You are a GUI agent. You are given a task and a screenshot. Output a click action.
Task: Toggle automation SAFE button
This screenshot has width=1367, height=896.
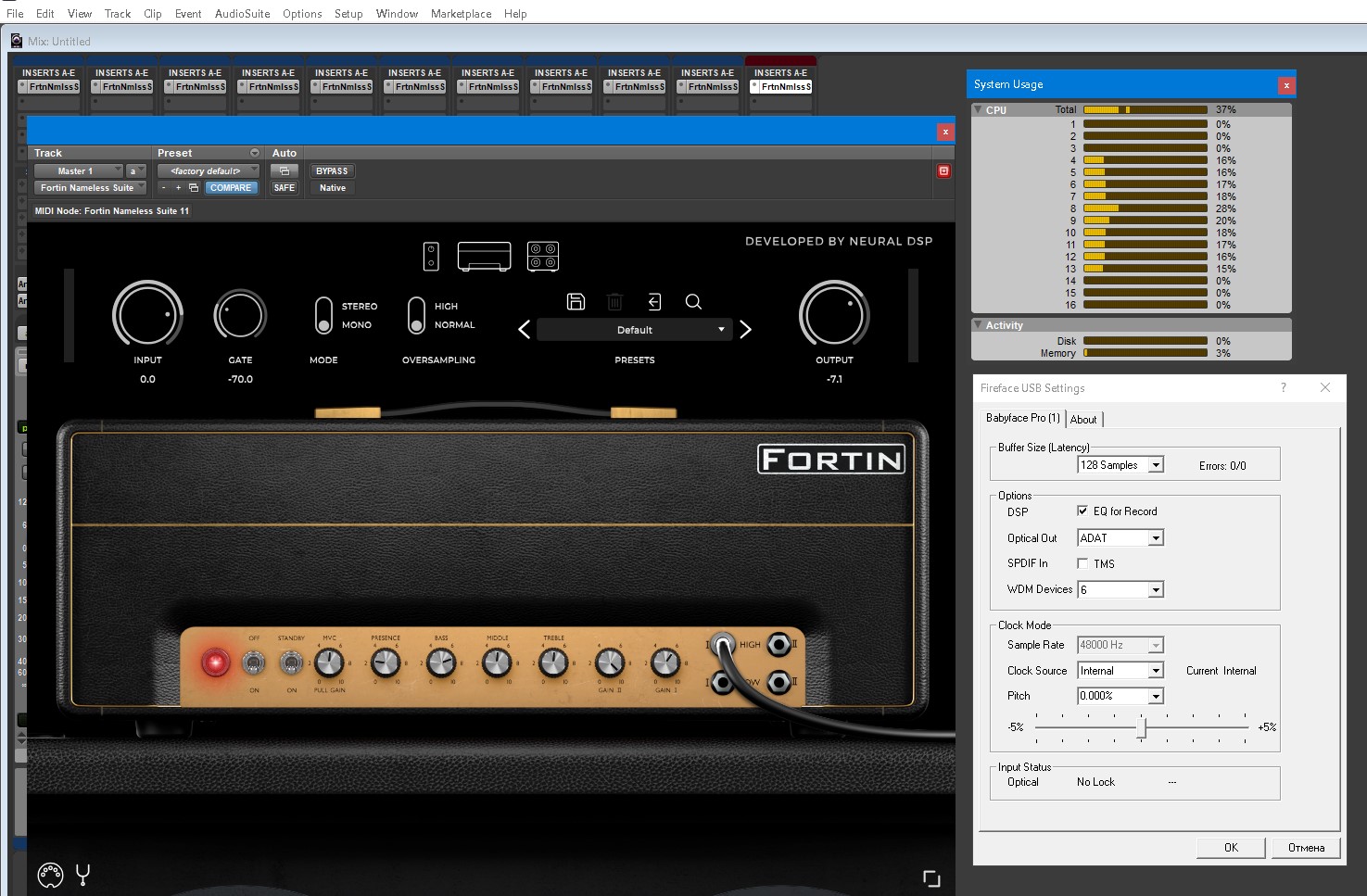point(285,187)
